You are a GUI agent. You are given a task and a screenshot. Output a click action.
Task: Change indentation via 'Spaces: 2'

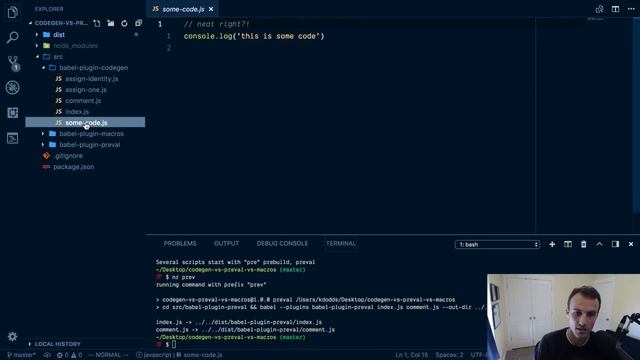click(449, 355)
